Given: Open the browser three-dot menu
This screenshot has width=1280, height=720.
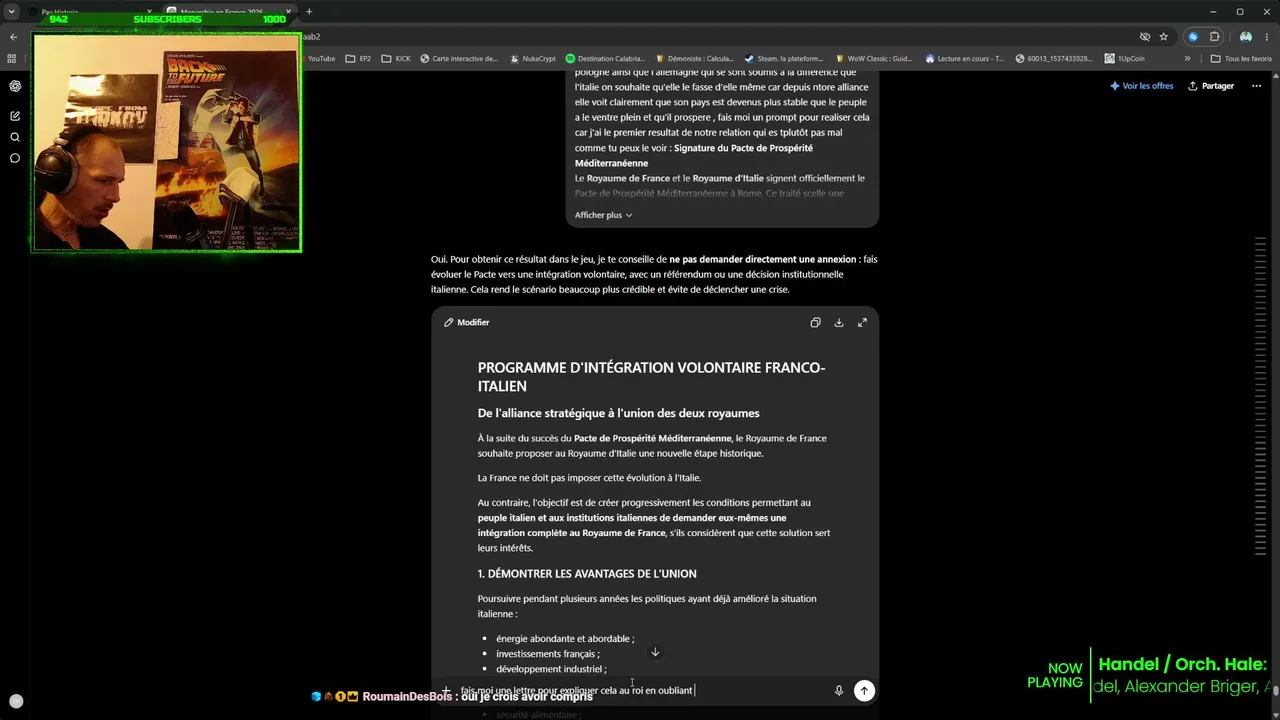Looking at the screenshot, I should click(1267, 37).
